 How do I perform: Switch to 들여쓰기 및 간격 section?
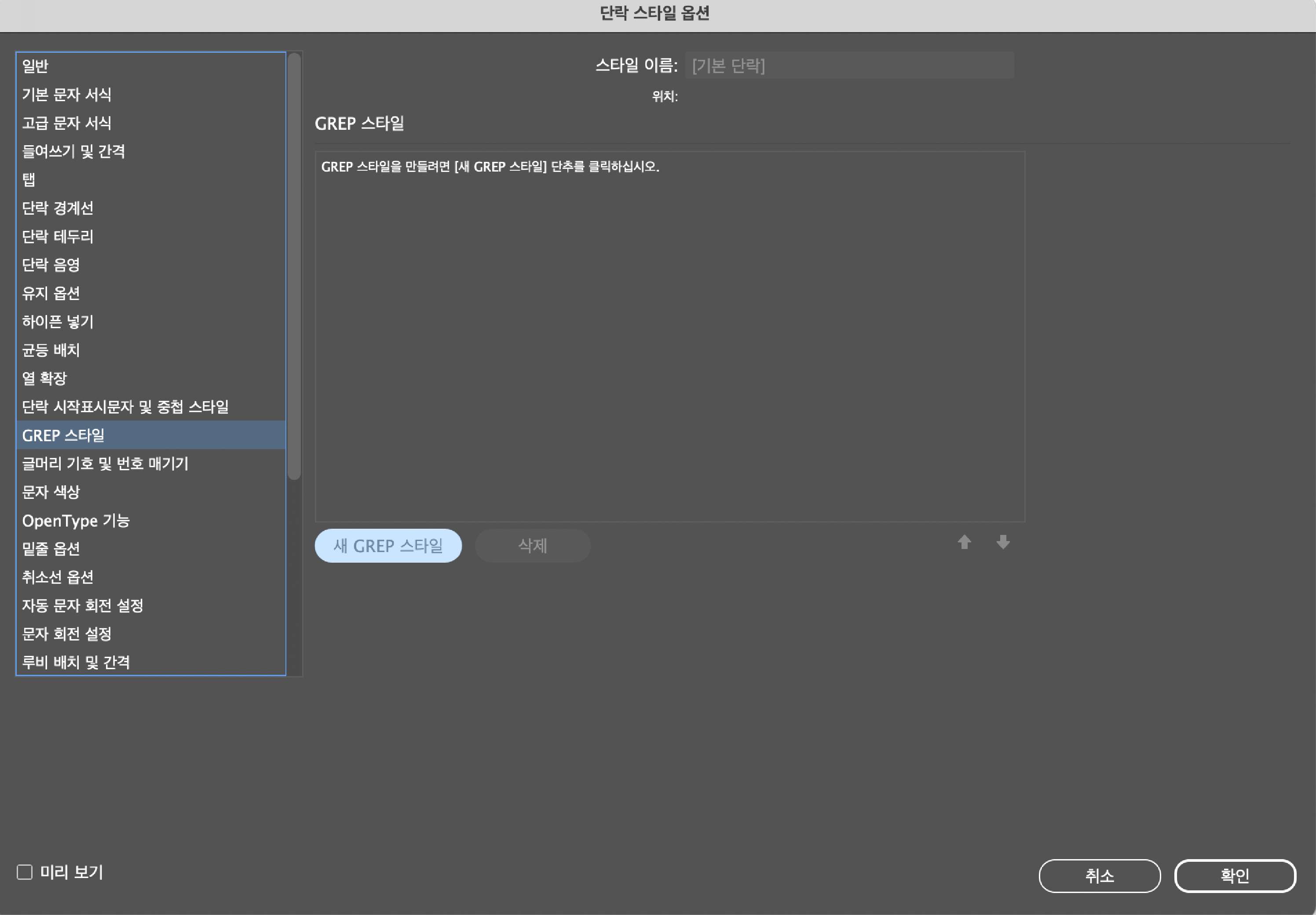pos(73,151)
